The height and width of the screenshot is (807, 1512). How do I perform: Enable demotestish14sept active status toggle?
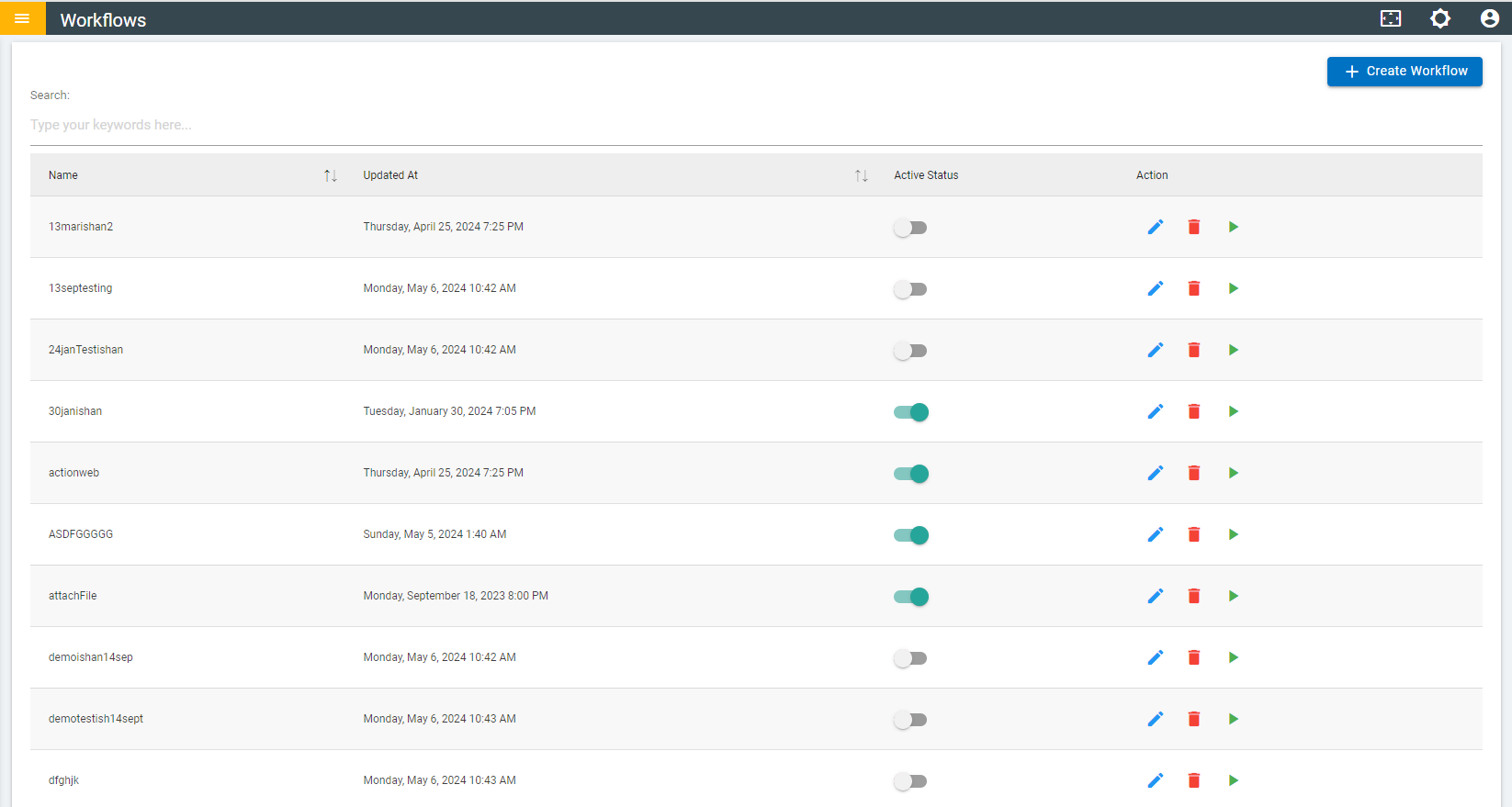[x=910, y=720]
